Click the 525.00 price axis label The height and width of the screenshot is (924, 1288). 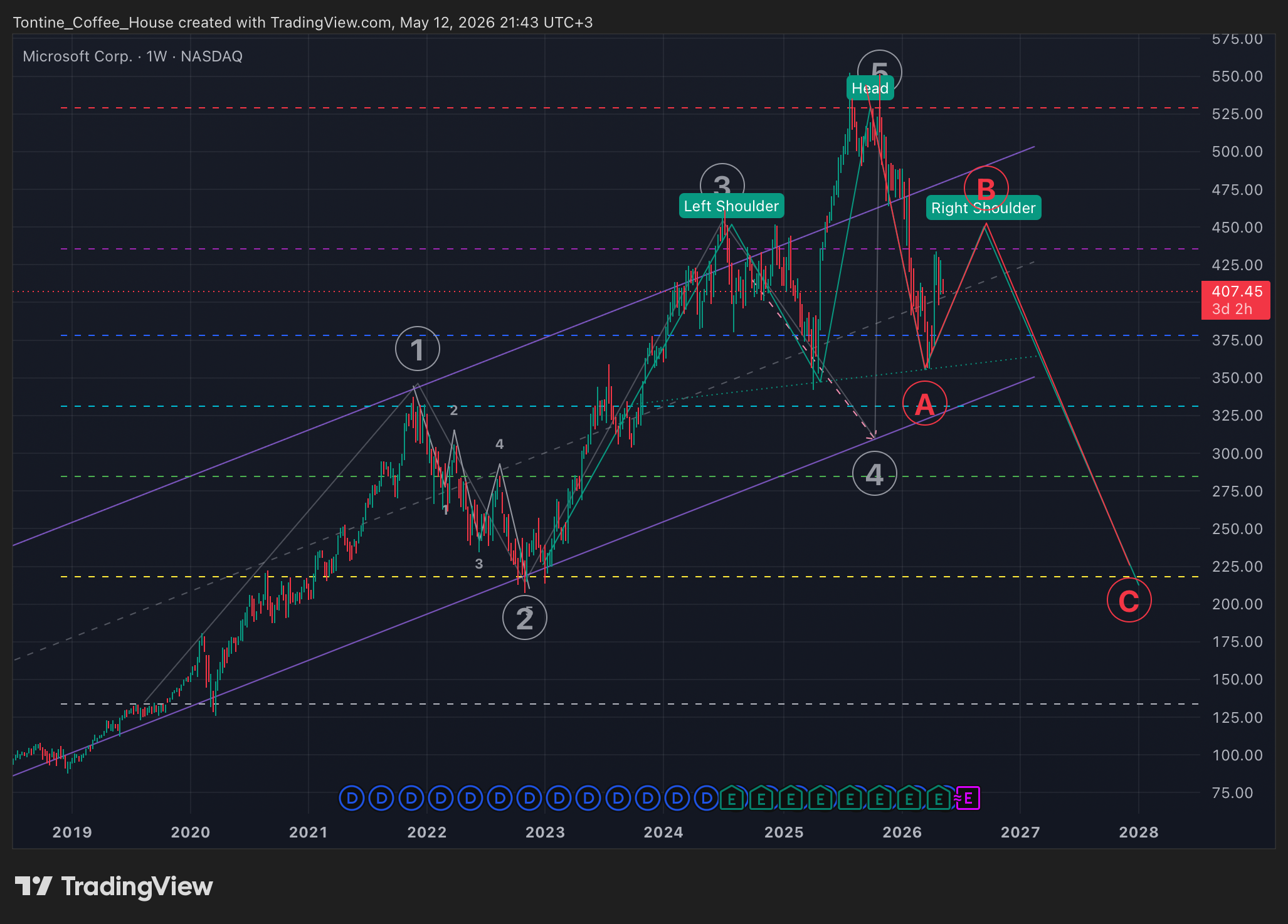(1237, 114)
